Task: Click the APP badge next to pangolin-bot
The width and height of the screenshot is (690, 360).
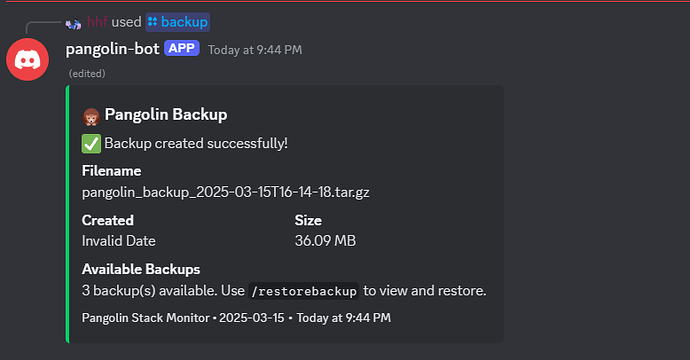Action: pos(182,48)
